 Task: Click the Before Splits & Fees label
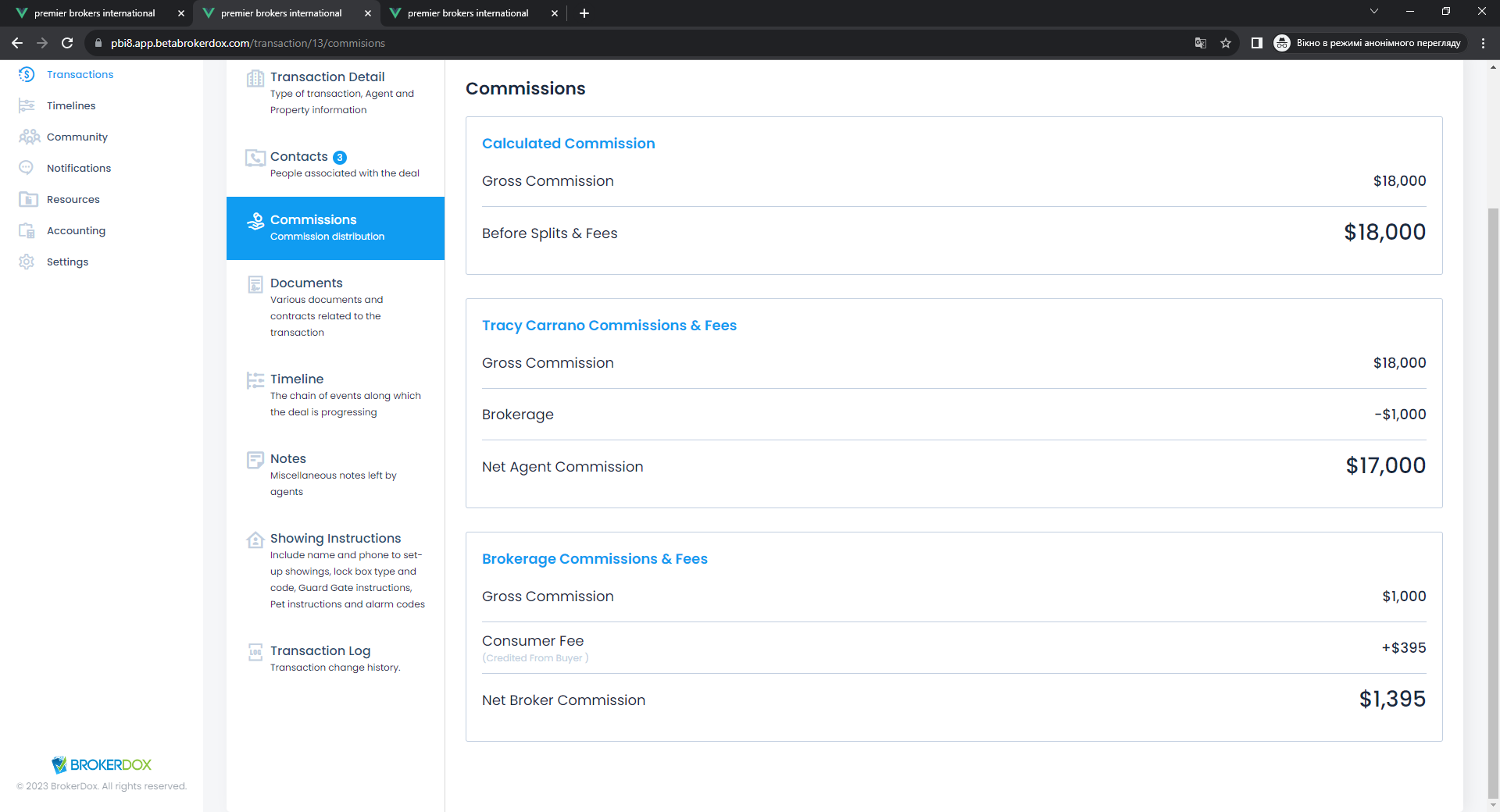pos(549,233)
